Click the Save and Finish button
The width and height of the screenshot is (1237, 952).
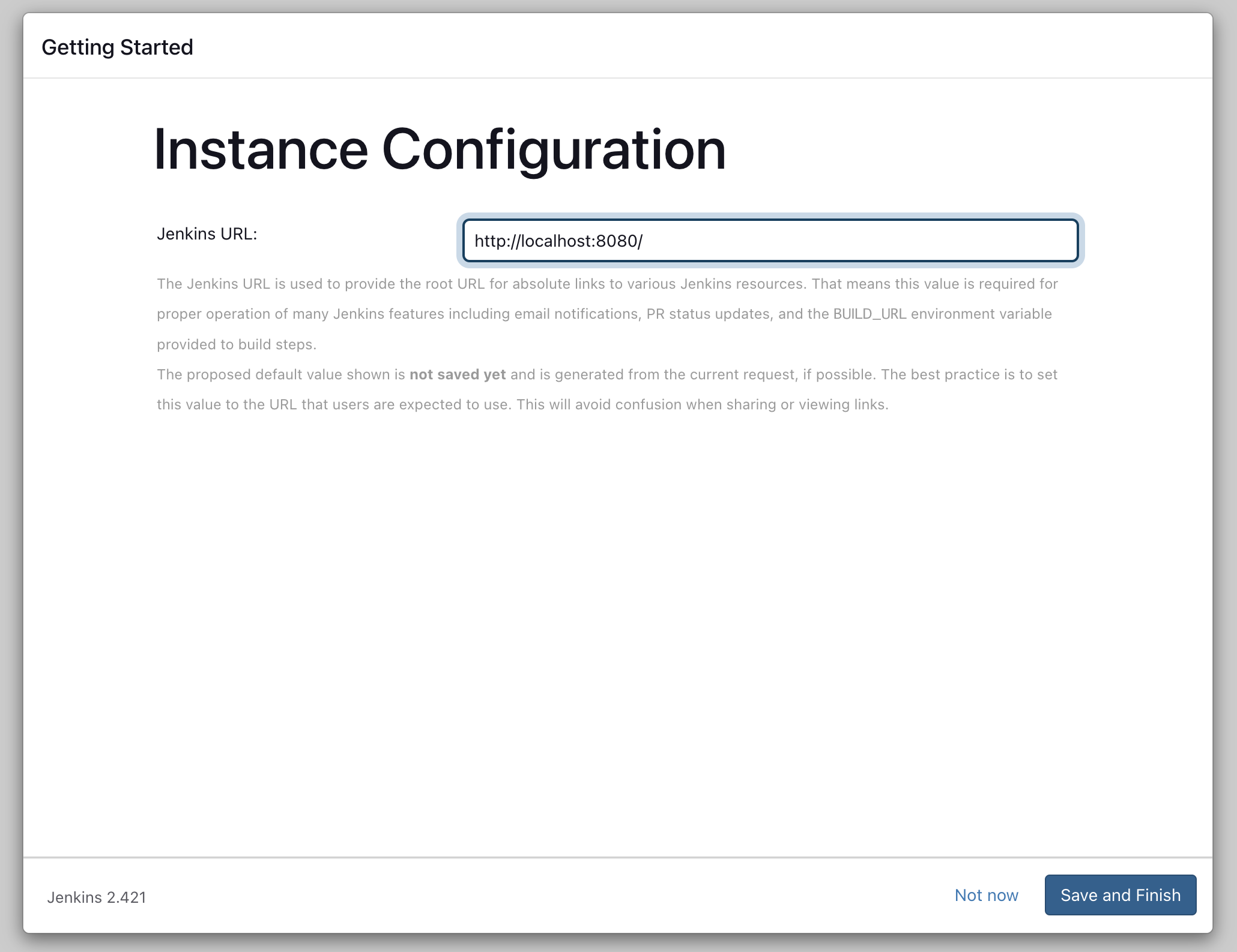(1121, 895)
